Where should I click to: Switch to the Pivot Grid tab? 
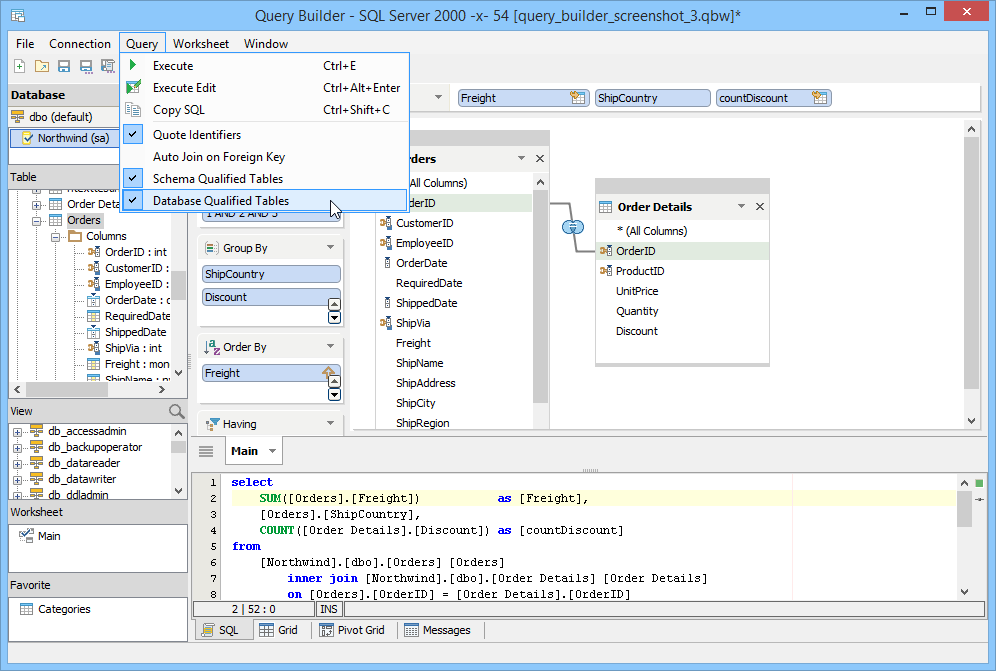353,630
